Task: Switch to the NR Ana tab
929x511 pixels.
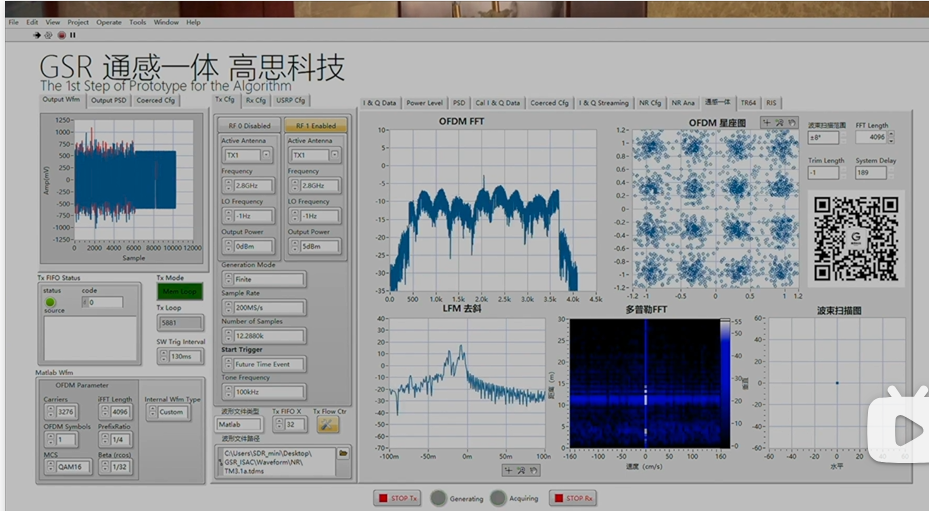Action: [683, 103]
